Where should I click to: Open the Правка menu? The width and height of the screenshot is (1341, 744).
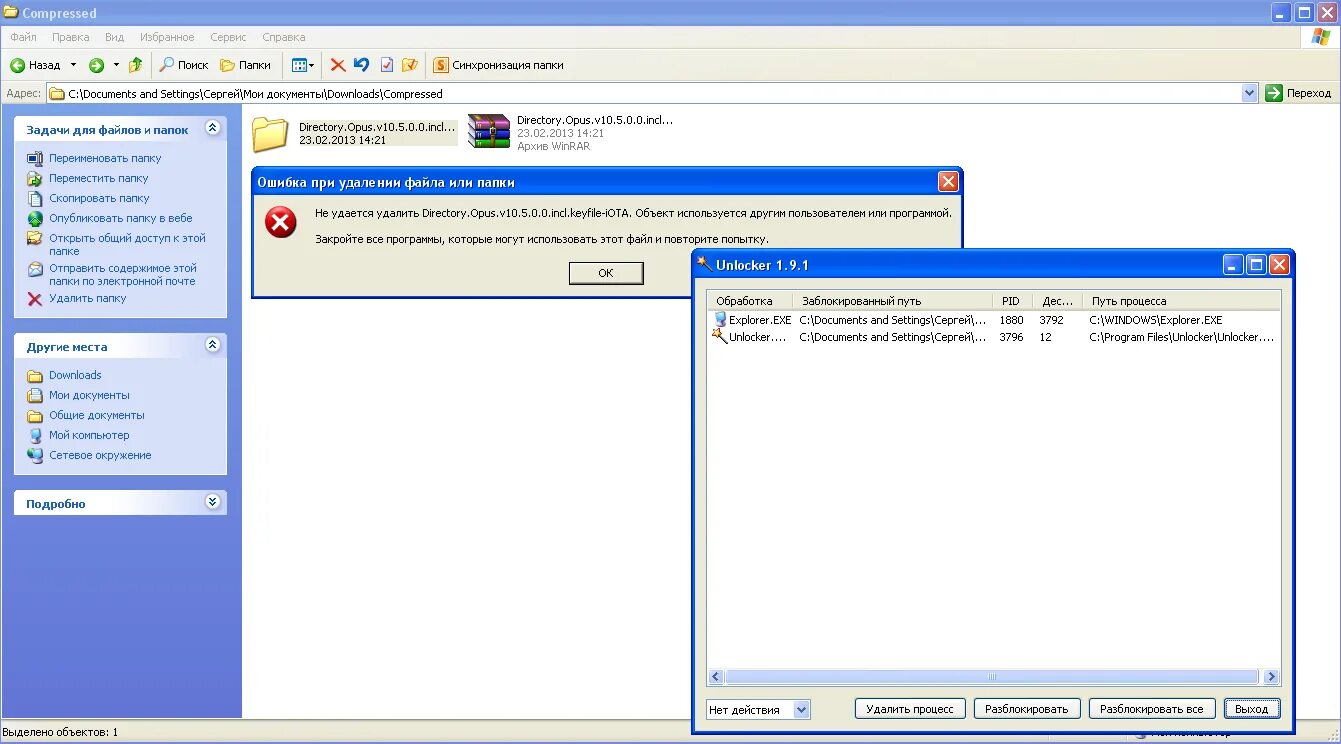pyautogui.click(x=71, y=37)
